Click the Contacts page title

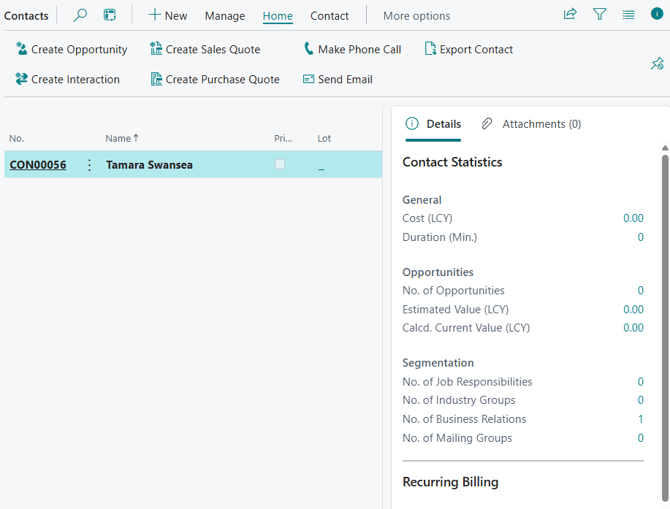point(26,16)
